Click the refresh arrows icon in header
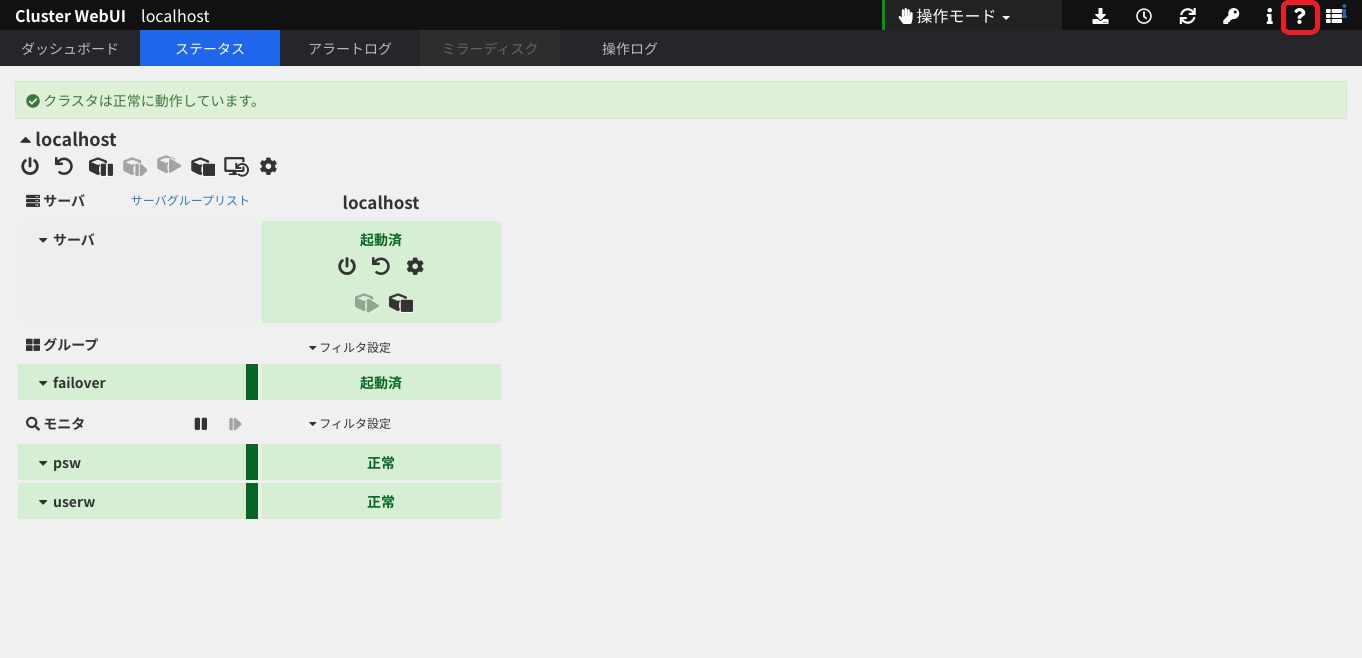The height and width of the screenshot is (658, 1362). (x=1188, y=17)
